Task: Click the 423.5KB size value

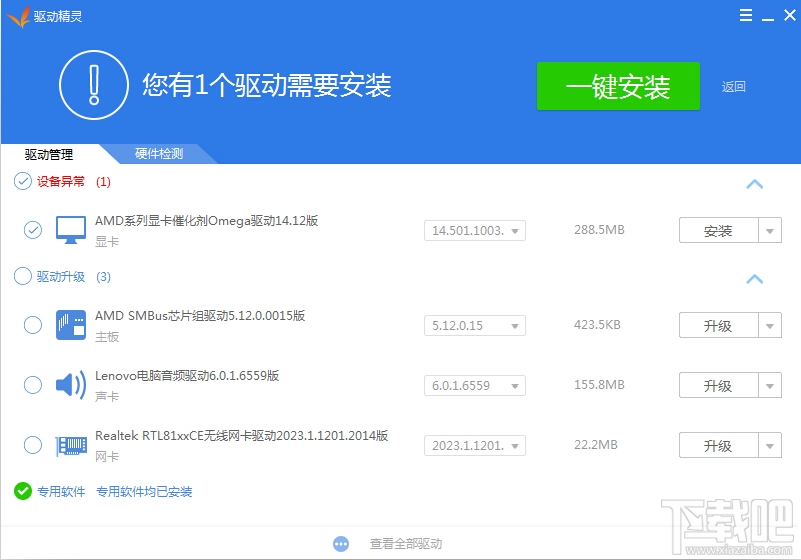Action: tap(597, 325)
